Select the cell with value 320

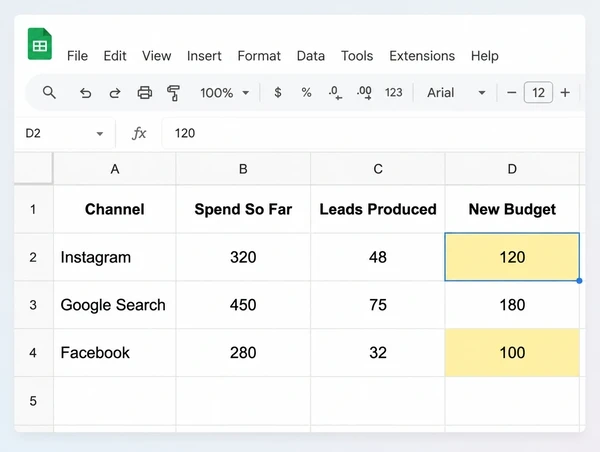[x=243, y=257]
